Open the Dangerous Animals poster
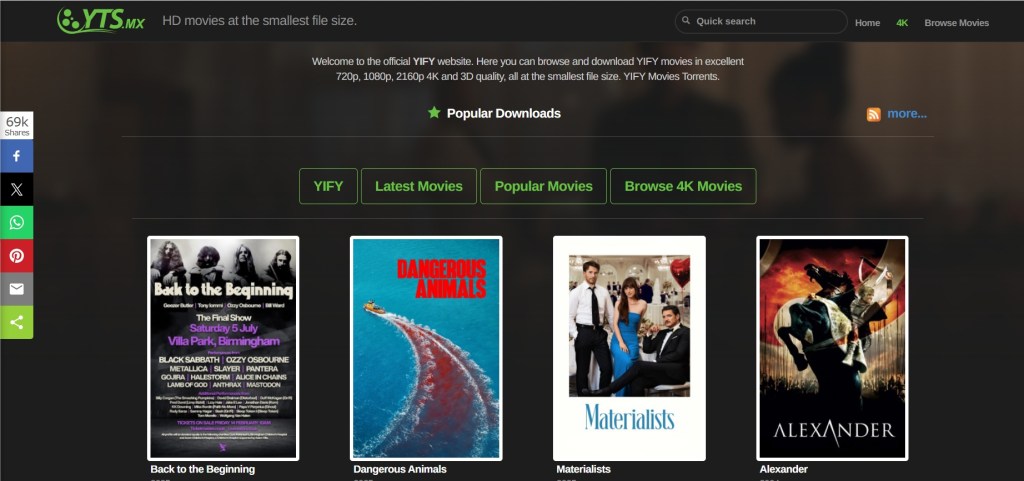 tap(426, 348)
